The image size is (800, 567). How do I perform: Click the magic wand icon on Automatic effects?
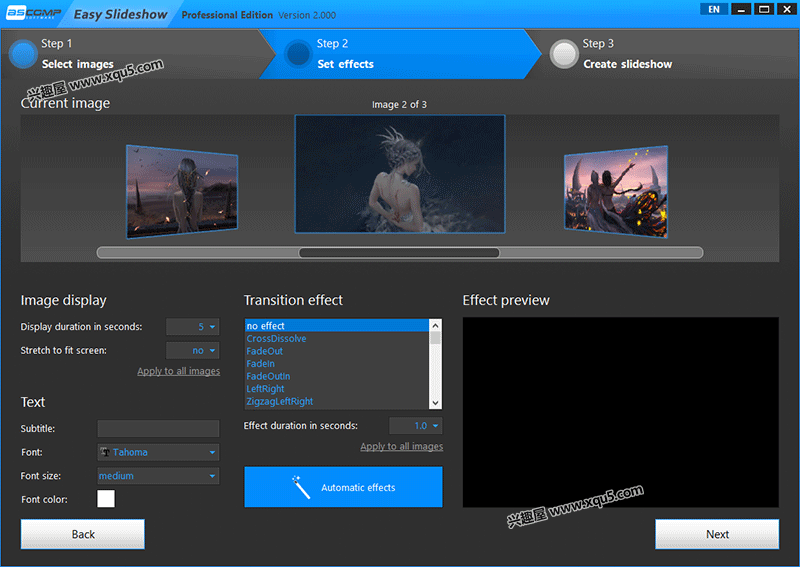(x=301, y=487)
